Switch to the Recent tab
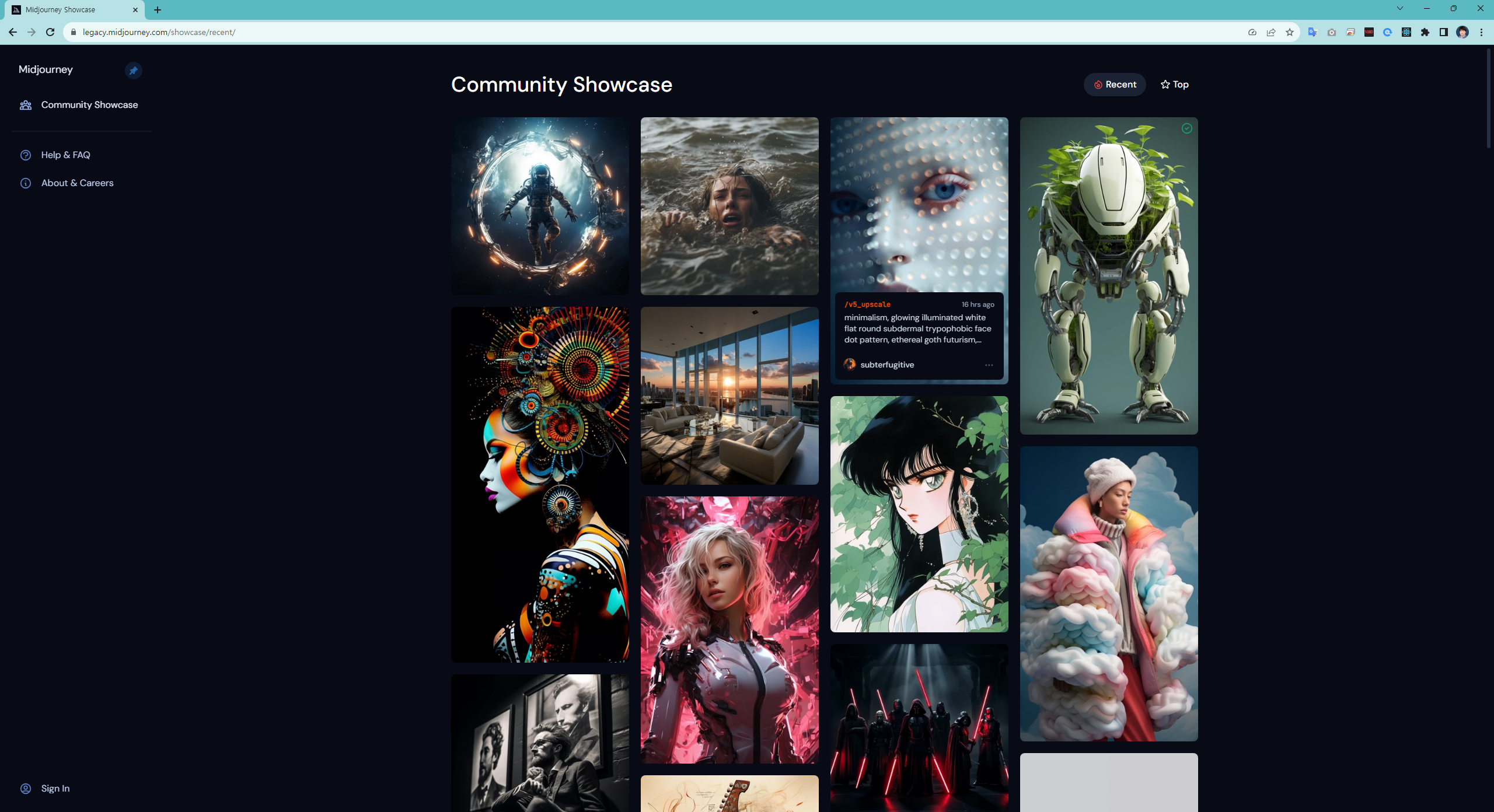The image size is (1494, 812). point(1115,85)
